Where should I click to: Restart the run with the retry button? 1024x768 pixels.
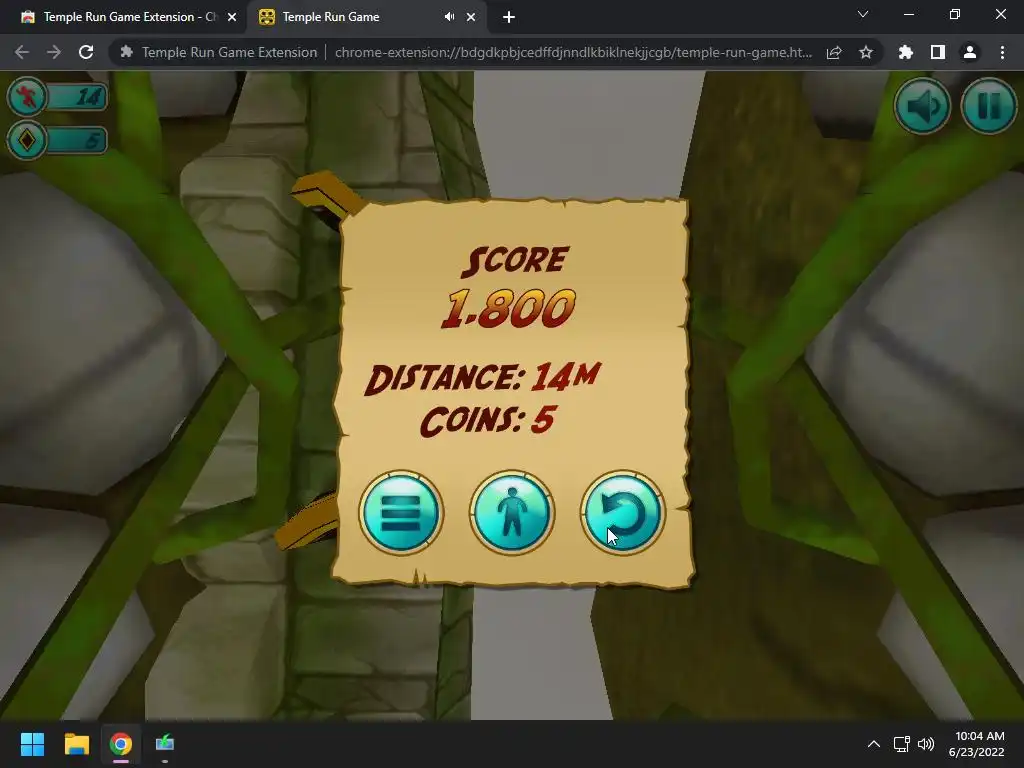tap(623, 513)
